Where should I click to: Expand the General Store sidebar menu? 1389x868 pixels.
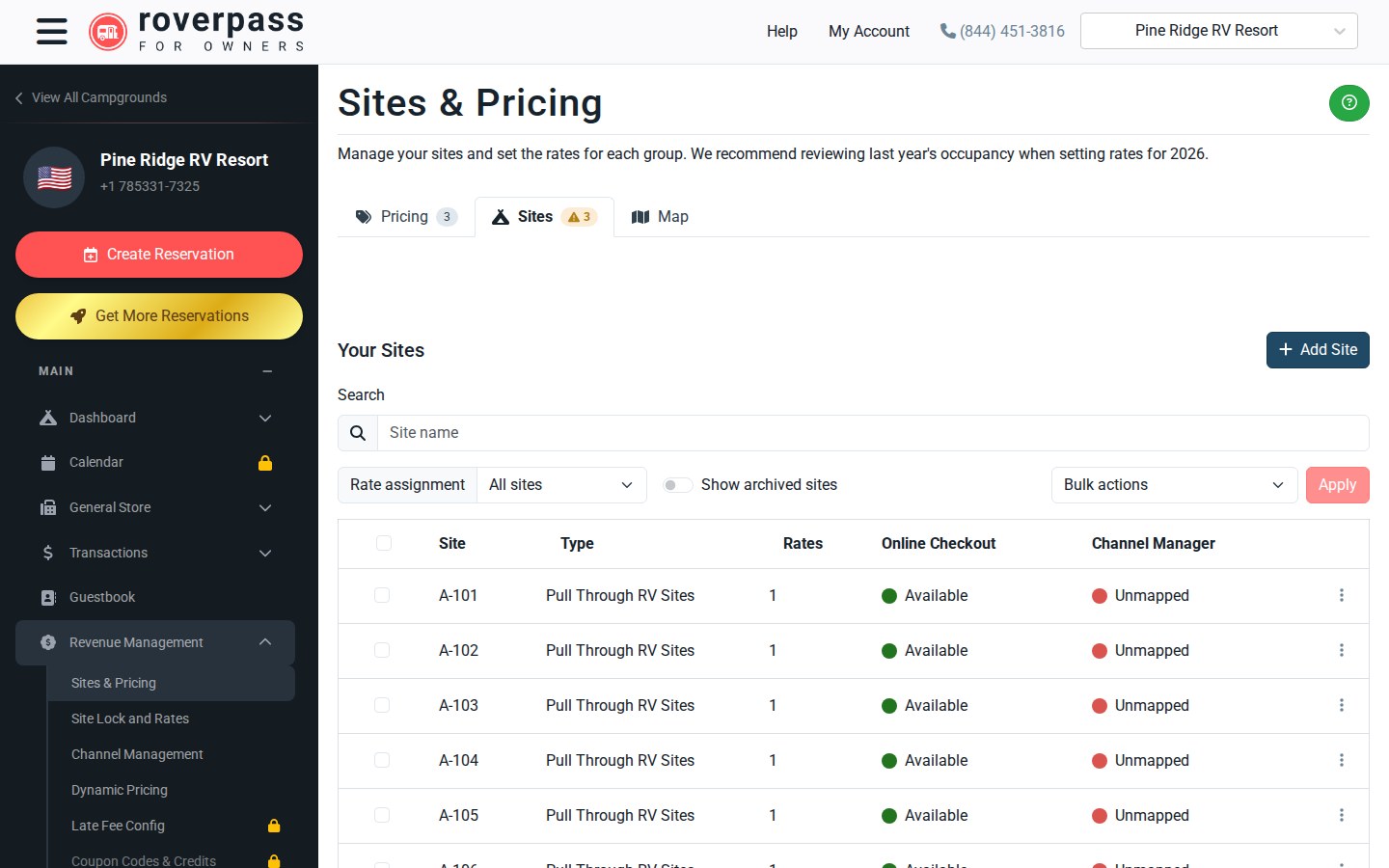(x=154, y=507)
